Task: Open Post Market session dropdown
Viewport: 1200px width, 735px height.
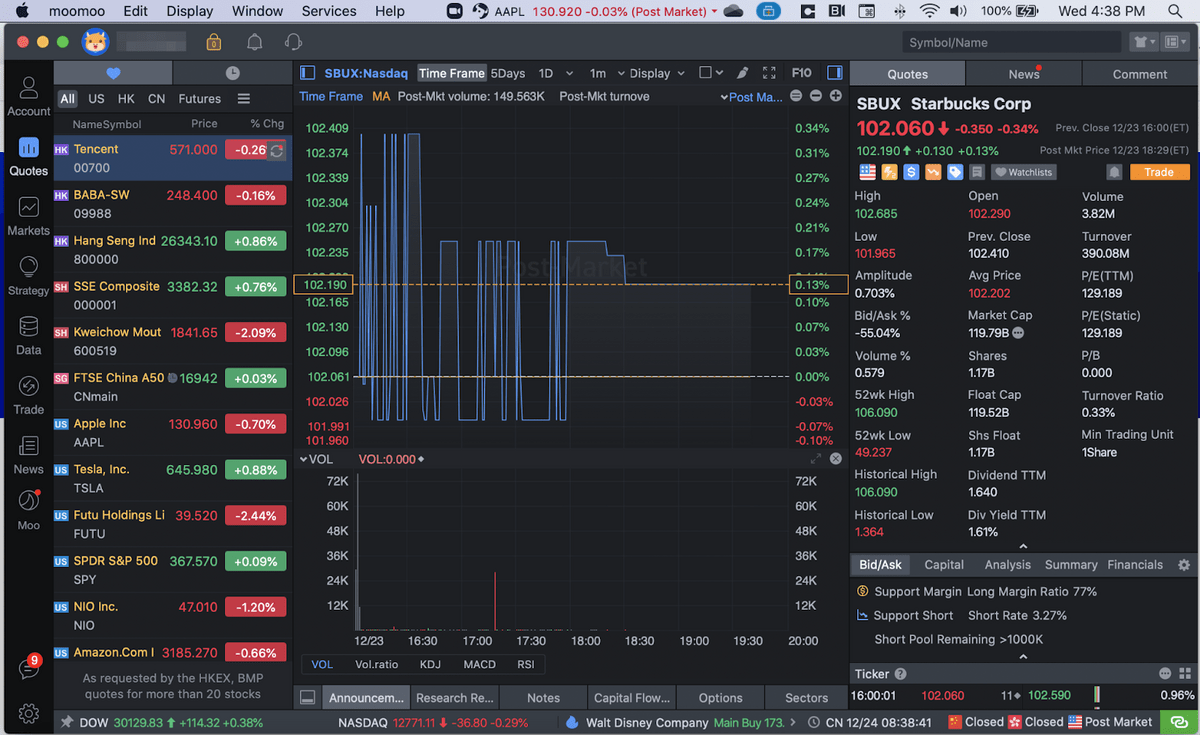Action: 752,97
